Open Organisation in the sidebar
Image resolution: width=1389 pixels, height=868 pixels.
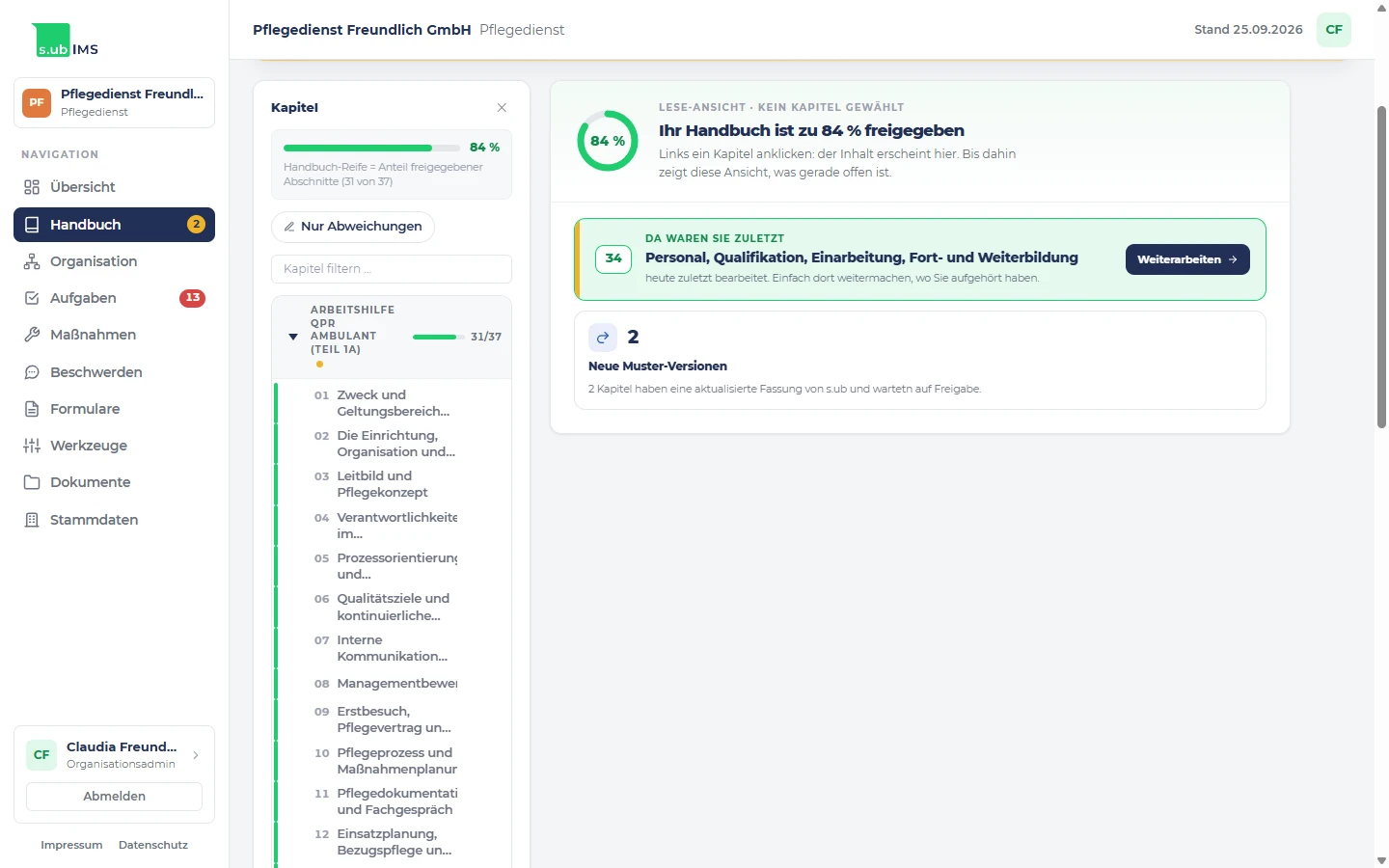(114, 261)
